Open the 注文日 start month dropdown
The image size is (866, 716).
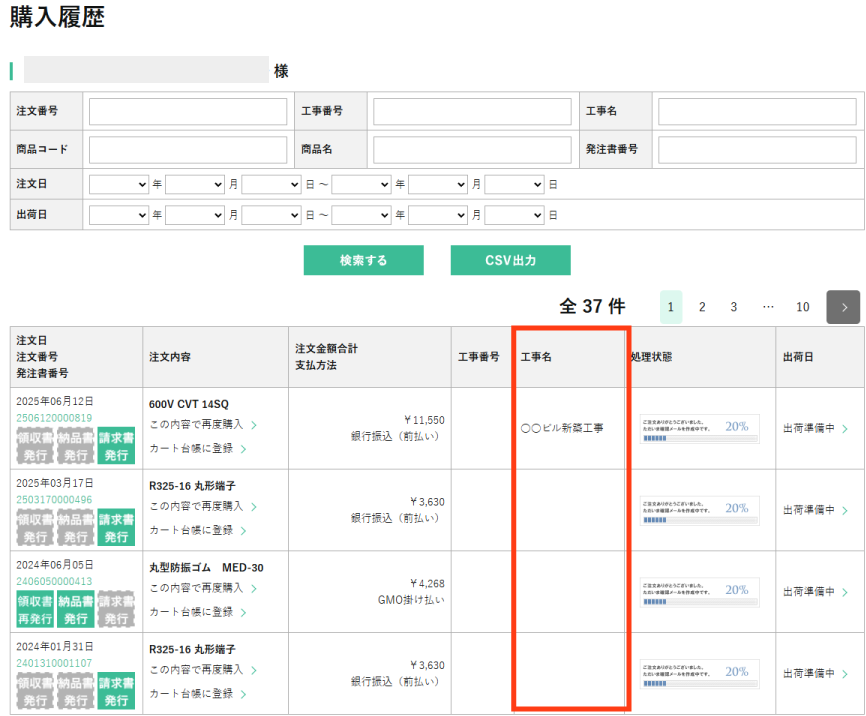[x=195, y=185]
